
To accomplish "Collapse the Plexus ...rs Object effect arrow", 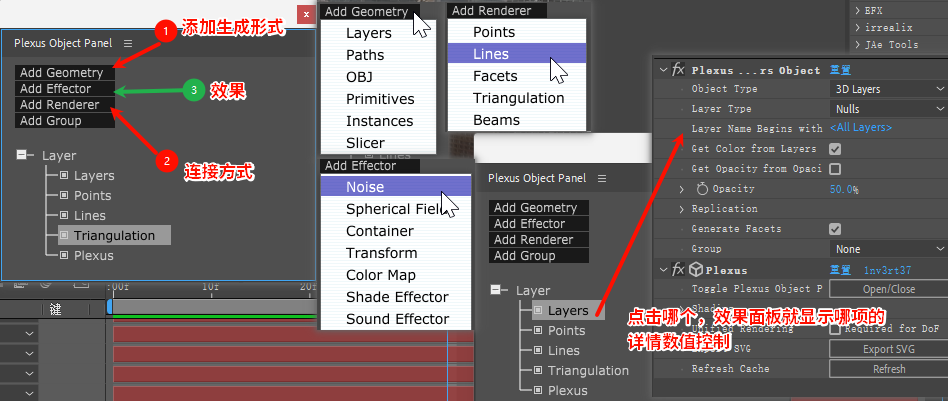I will (665, 70).
